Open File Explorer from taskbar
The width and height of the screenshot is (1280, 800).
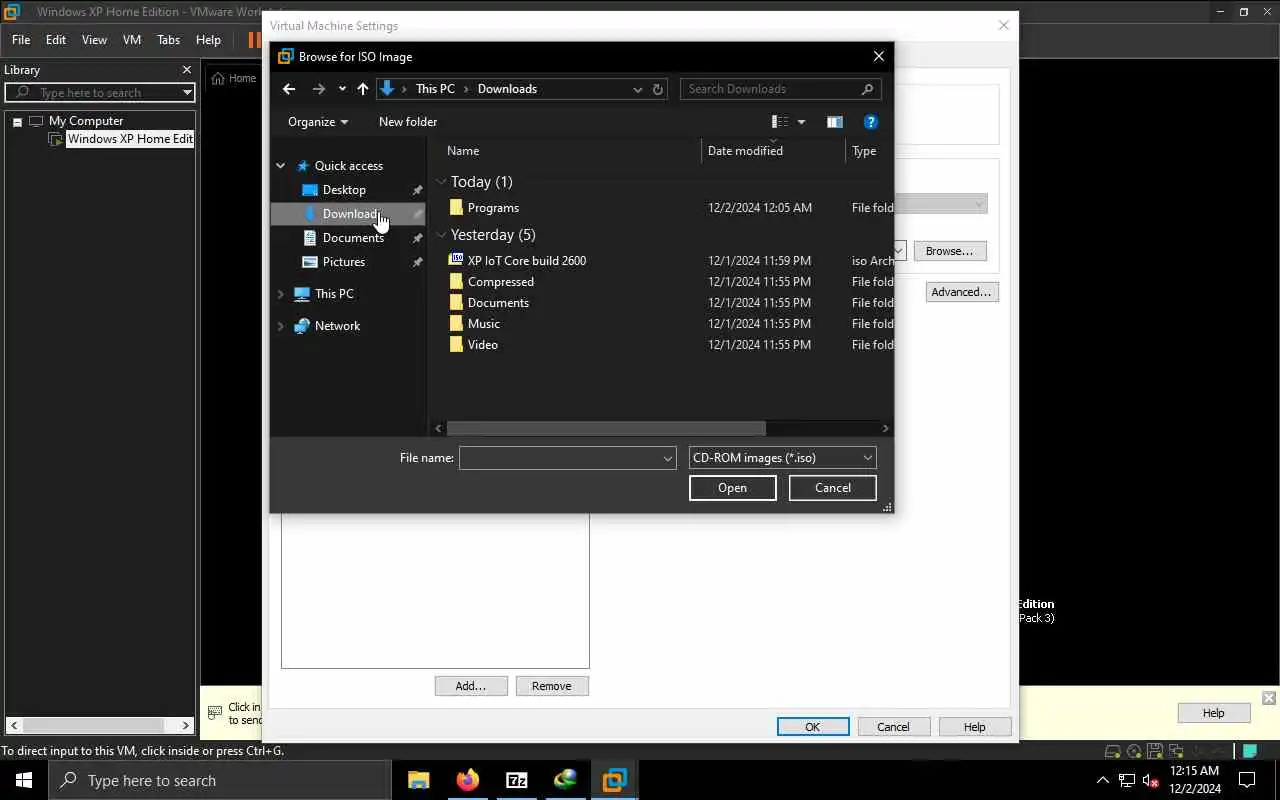click(418, 780)
